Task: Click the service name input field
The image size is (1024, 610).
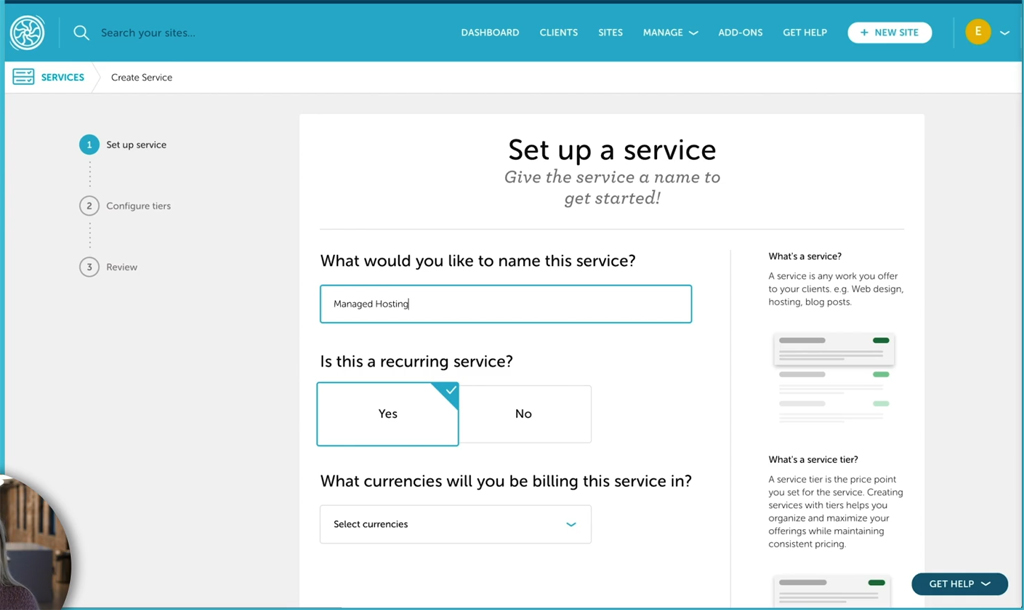Action: click(505, 304)
